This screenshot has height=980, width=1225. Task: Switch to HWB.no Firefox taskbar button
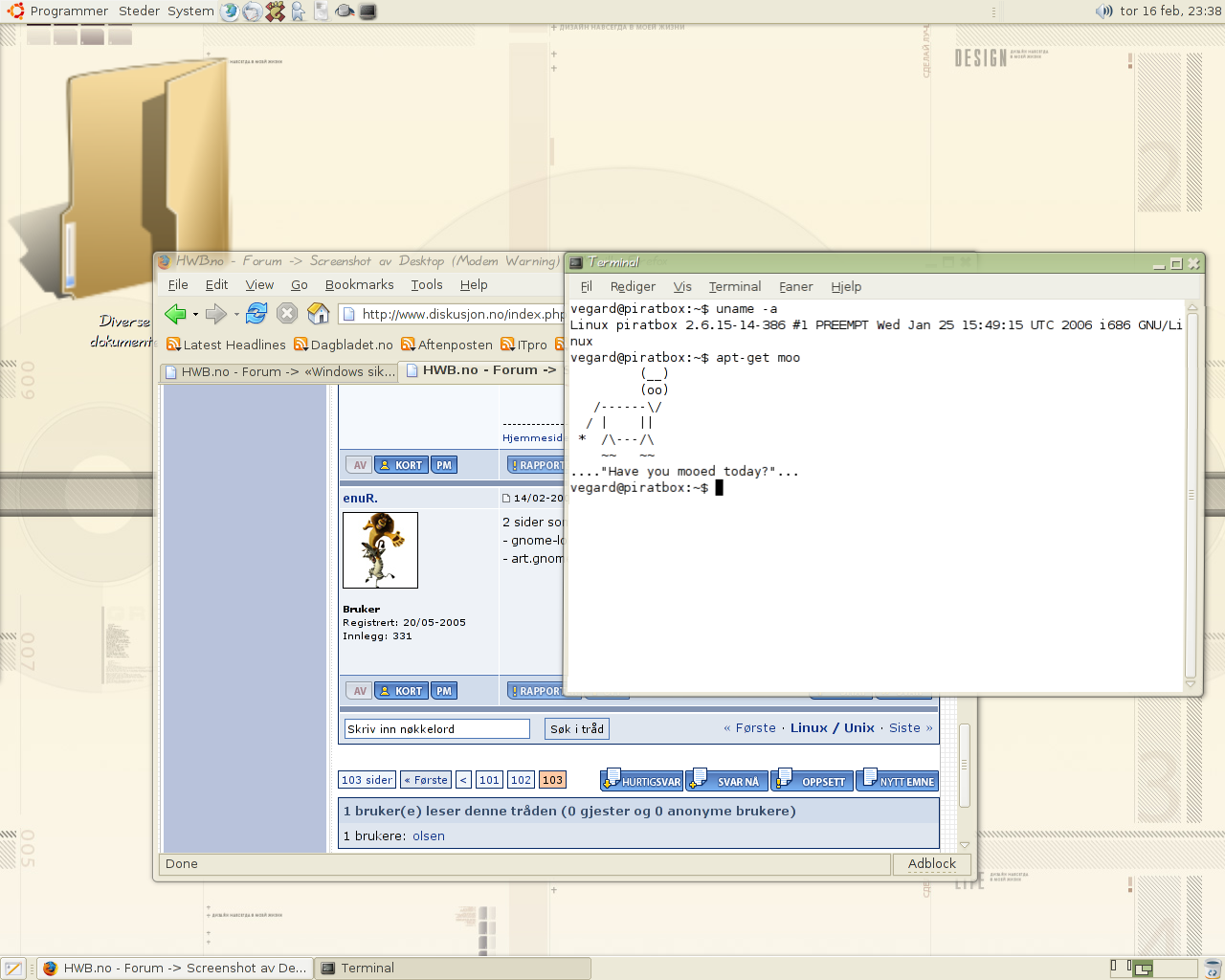pyautogui.click(x=175, y=969)
